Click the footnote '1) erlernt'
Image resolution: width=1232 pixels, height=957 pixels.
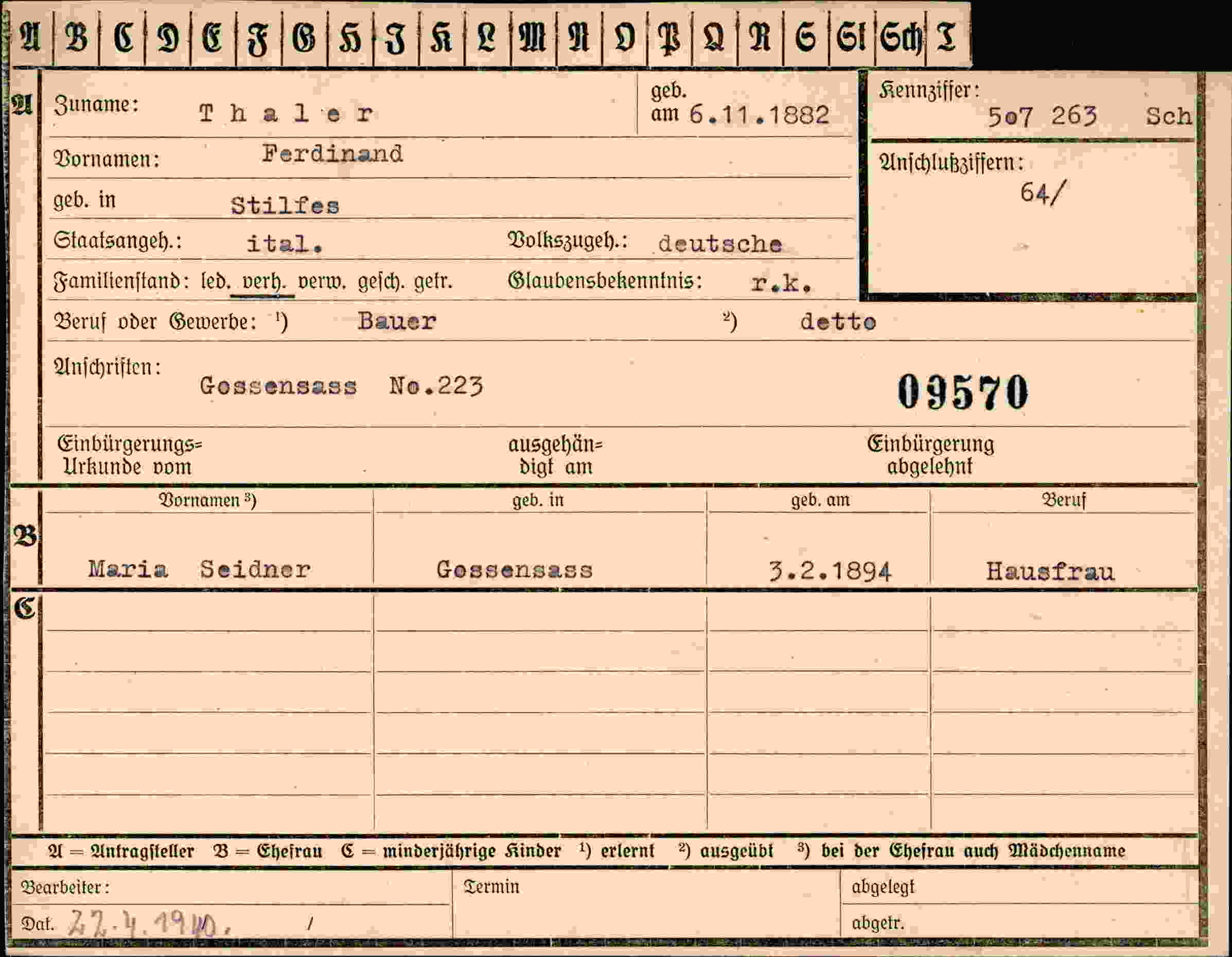[x=617, y=850]
